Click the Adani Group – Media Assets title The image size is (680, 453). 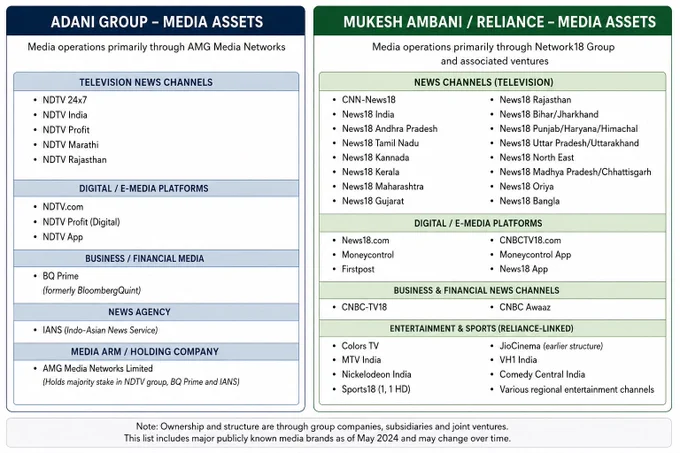(157, 22)
